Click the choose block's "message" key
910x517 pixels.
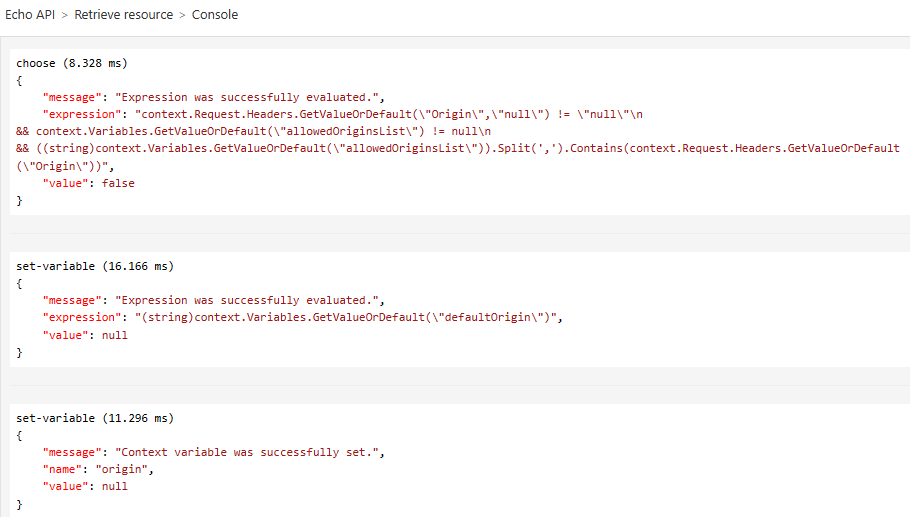tap(72, 97)
